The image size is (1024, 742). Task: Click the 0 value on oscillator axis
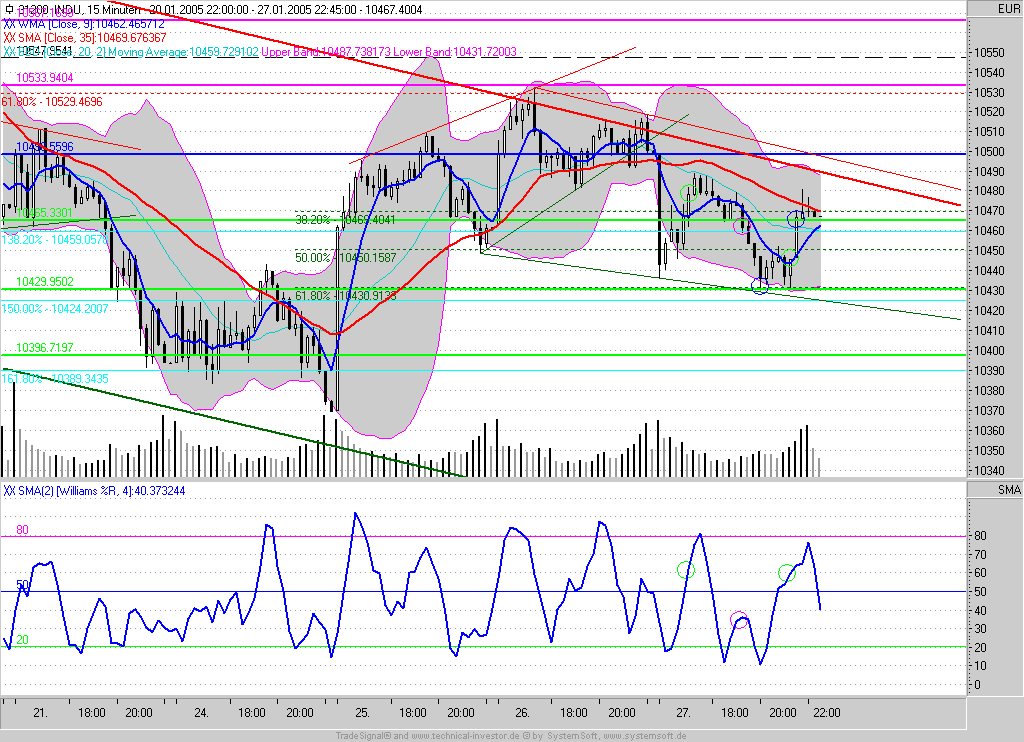coord(978,685)
